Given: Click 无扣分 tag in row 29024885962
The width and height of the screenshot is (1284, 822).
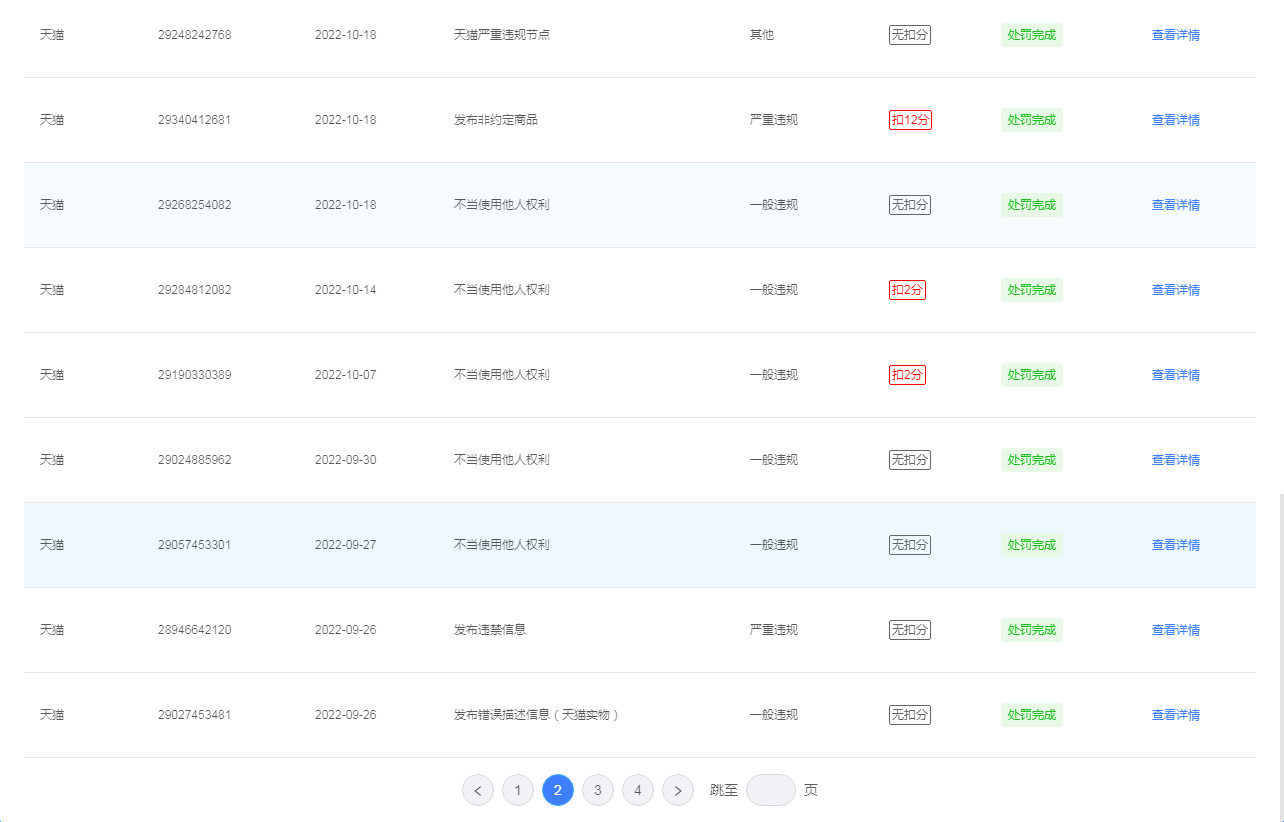Looking at the screenshot, I should [910, 460].
